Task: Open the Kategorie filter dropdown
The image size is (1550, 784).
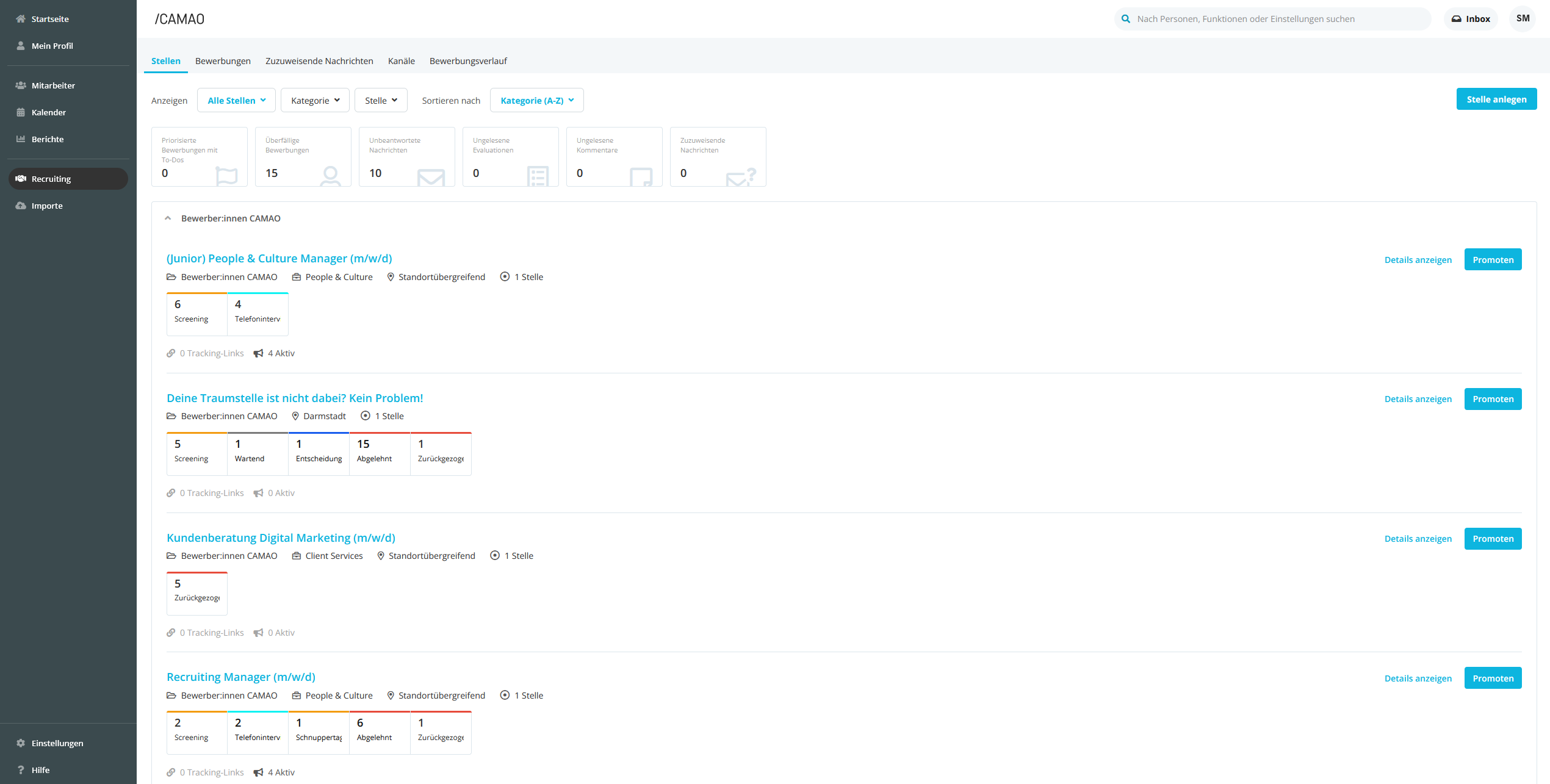Action: pos(315,100)
